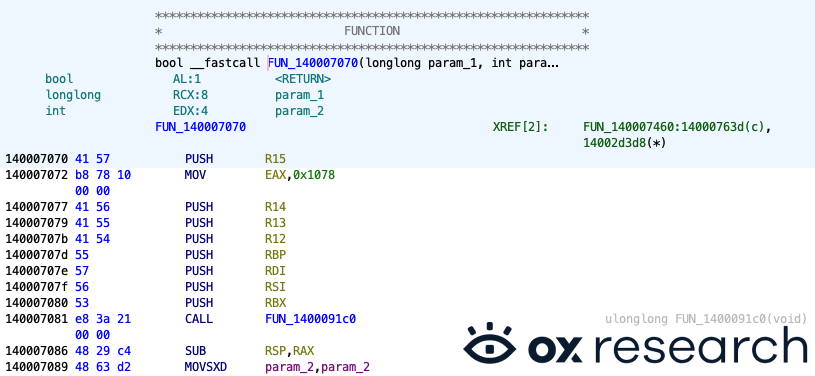This screenshot has width=815, height=376.
Task: Select the EDX:4 storage entry
Action: point(190,111)
